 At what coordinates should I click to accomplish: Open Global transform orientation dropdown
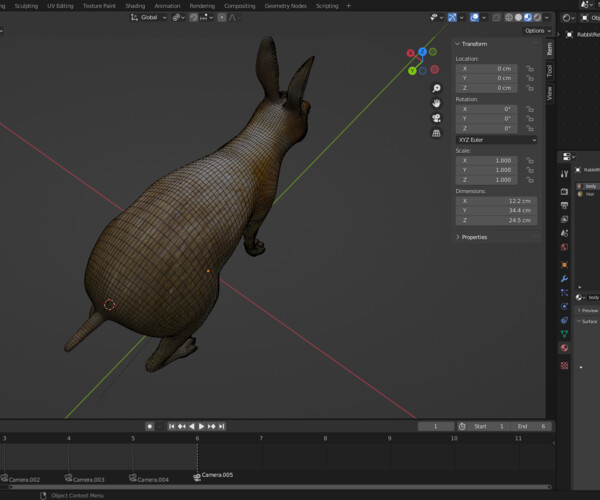(x=149, y=18)
